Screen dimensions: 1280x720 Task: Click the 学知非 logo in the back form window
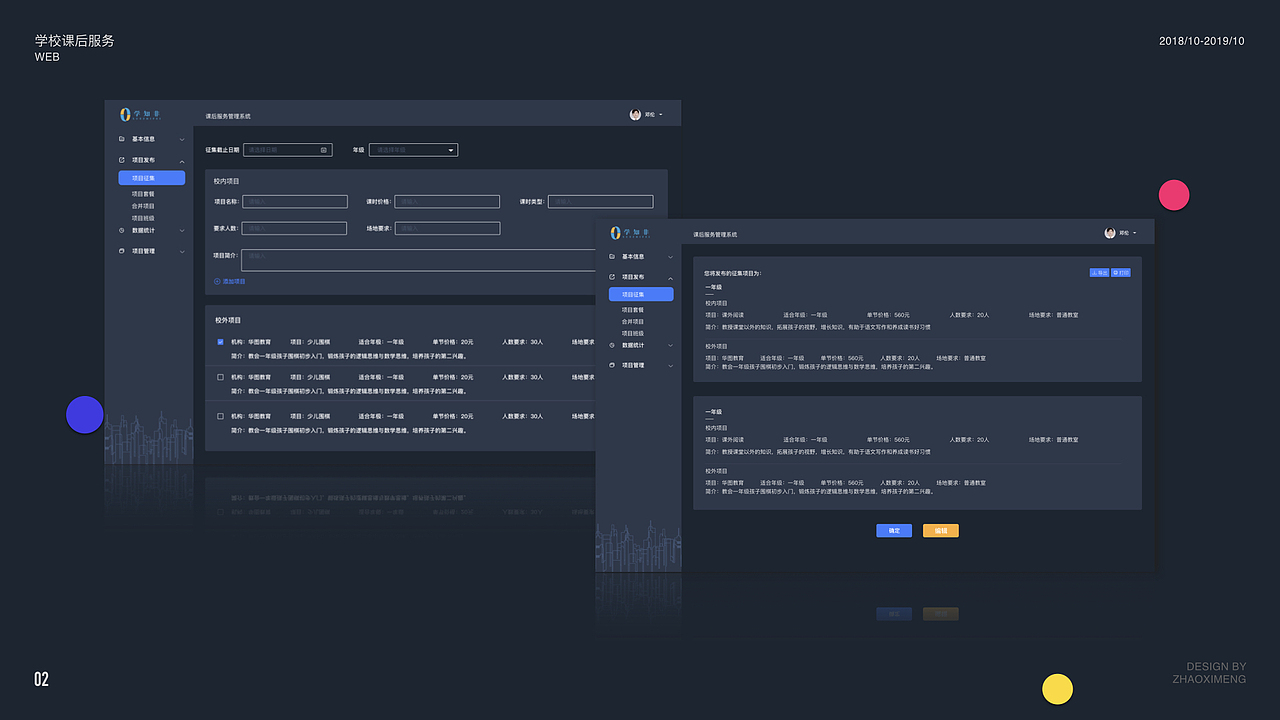click(140, 114)
